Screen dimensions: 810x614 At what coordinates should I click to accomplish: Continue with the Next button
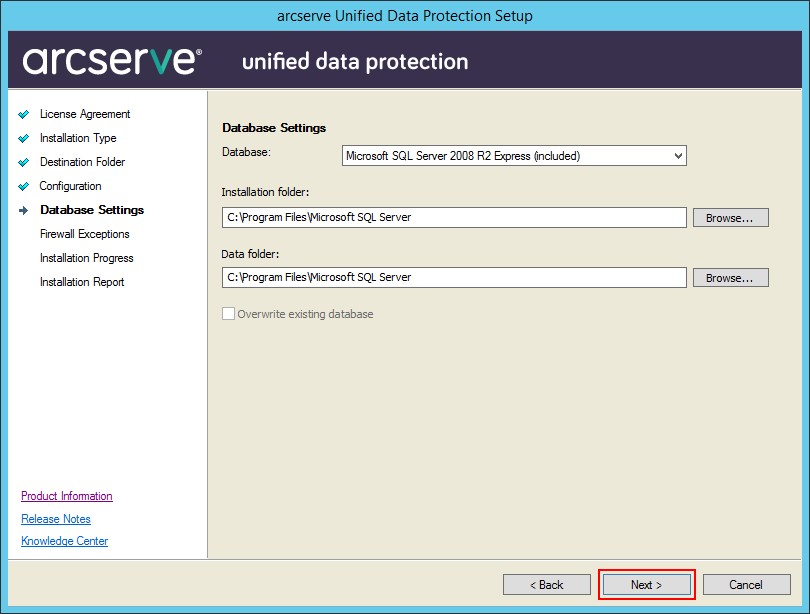click(646, 585)
